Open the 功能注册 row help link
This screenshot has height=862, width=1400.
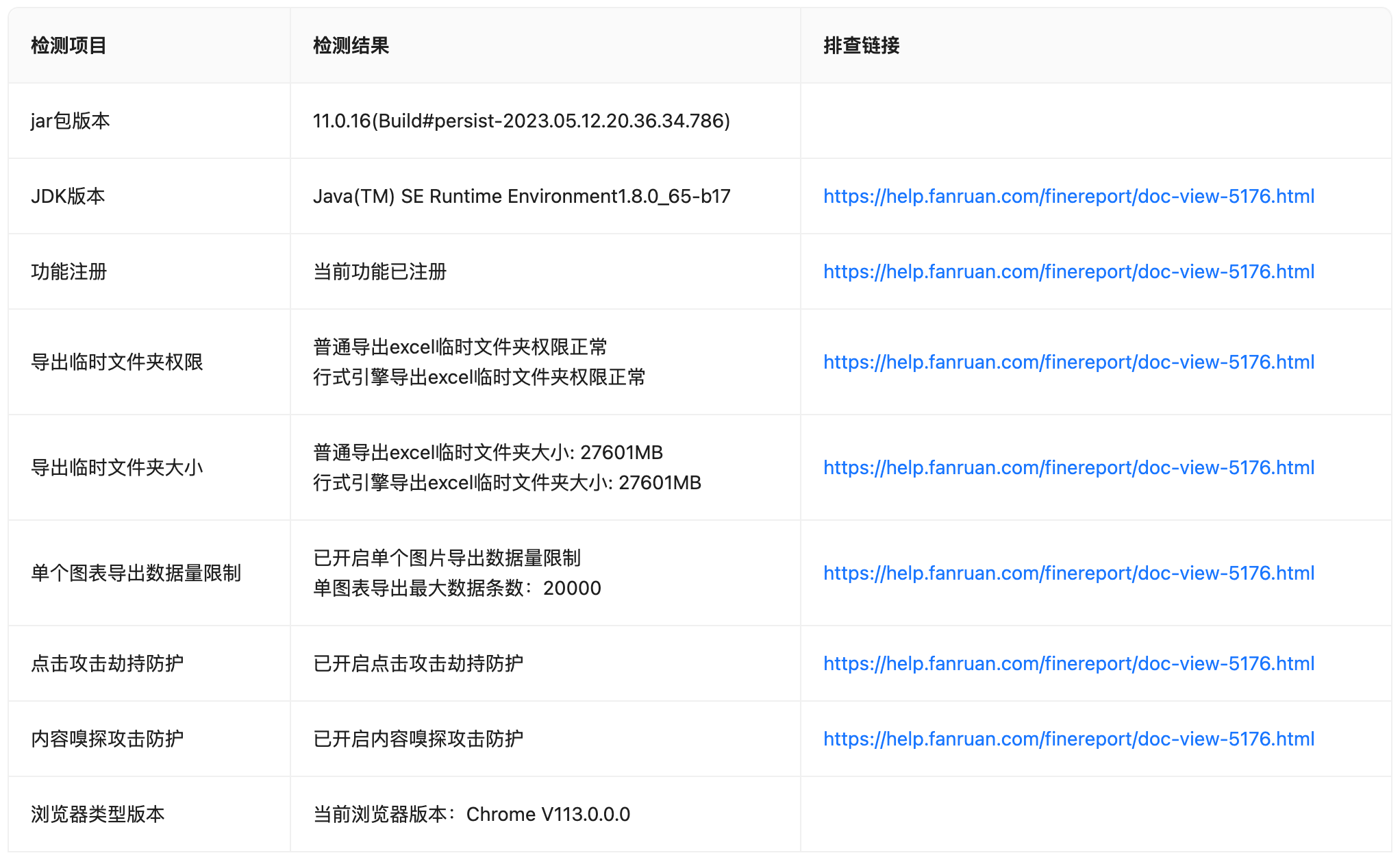point(1068,272)
